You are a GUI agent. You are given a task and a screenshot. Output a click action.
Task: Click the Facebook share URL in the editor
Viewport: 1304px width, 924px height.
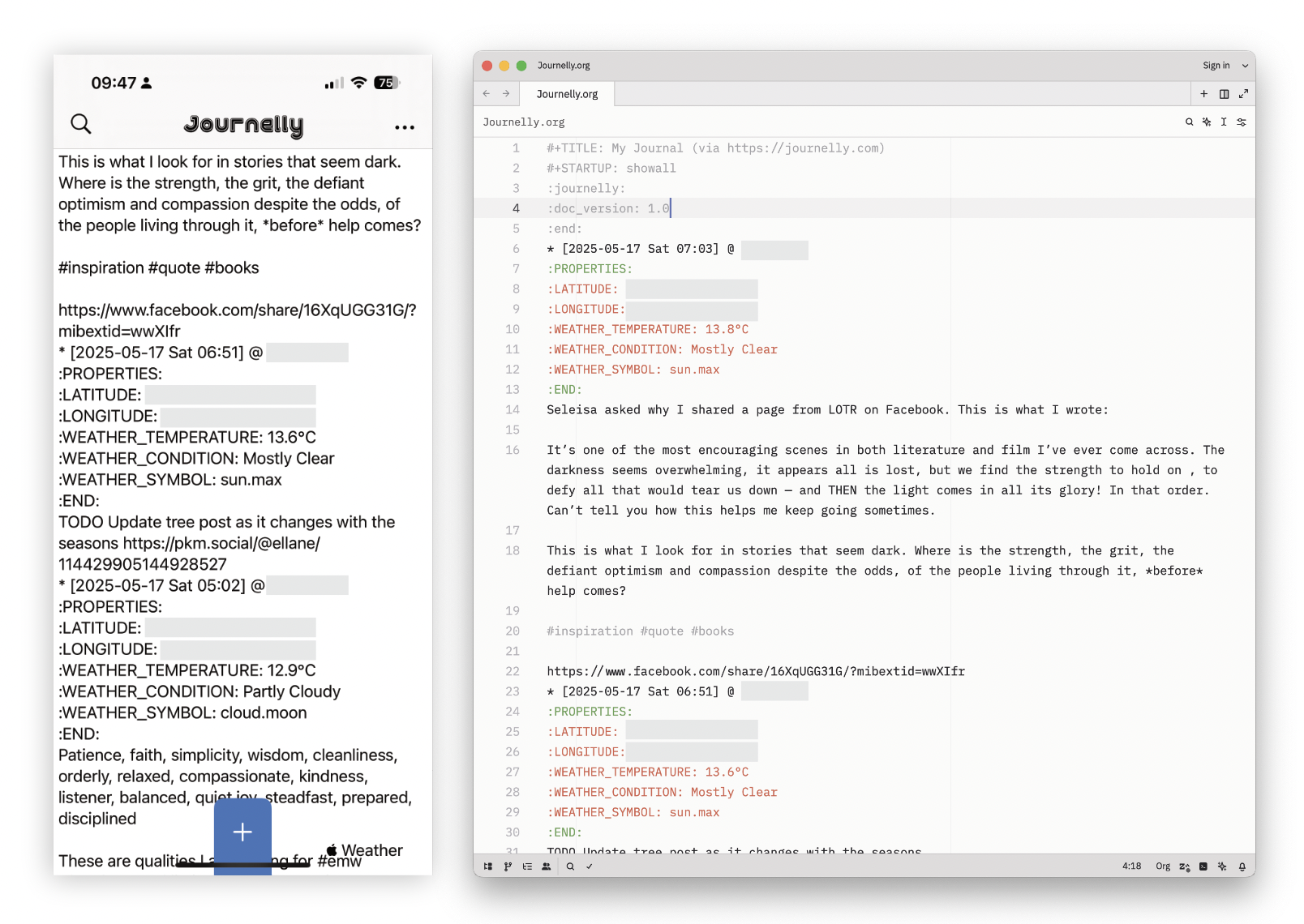[x=756, y=671]
